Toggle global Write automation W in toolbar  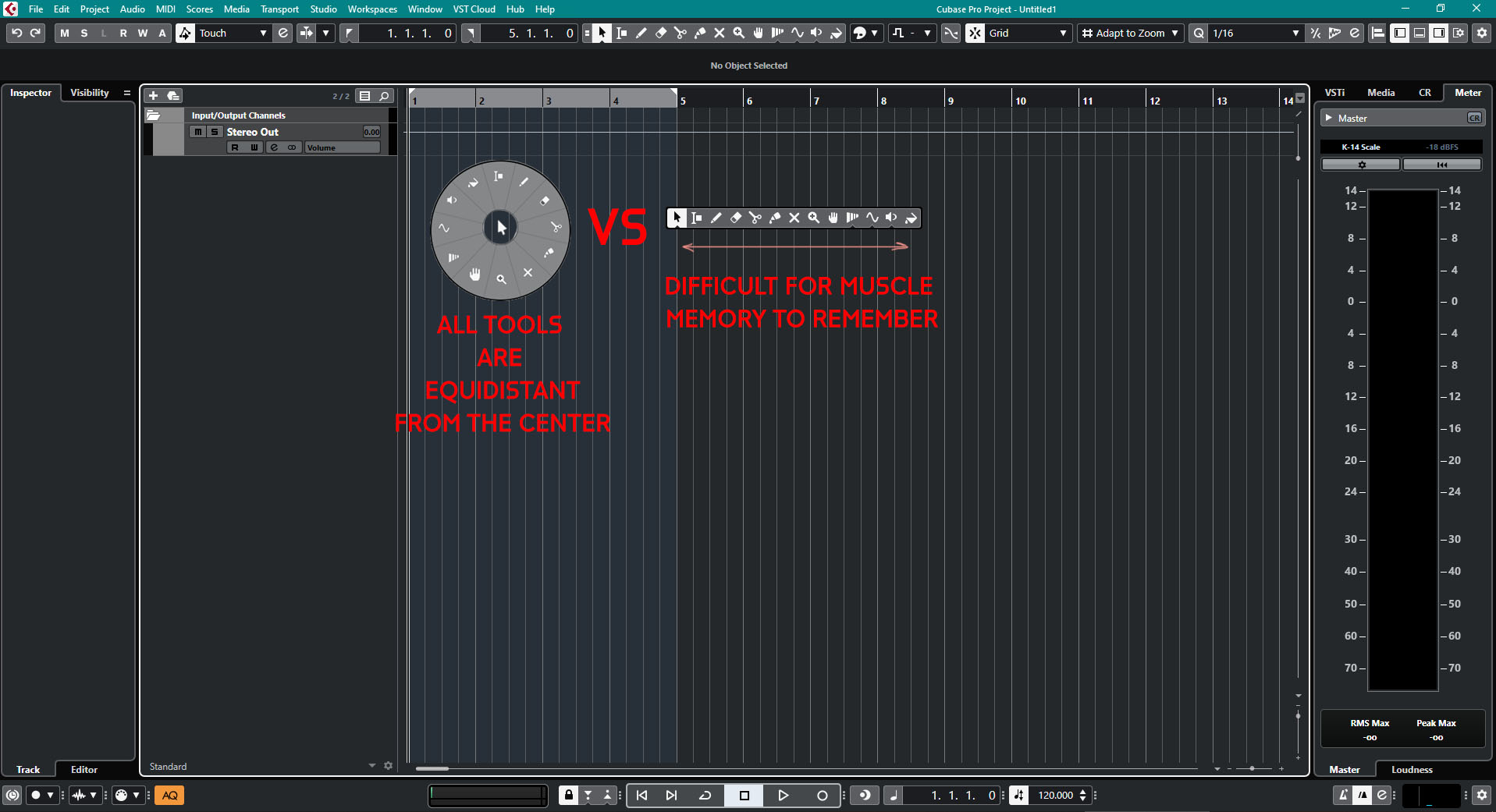142,33
